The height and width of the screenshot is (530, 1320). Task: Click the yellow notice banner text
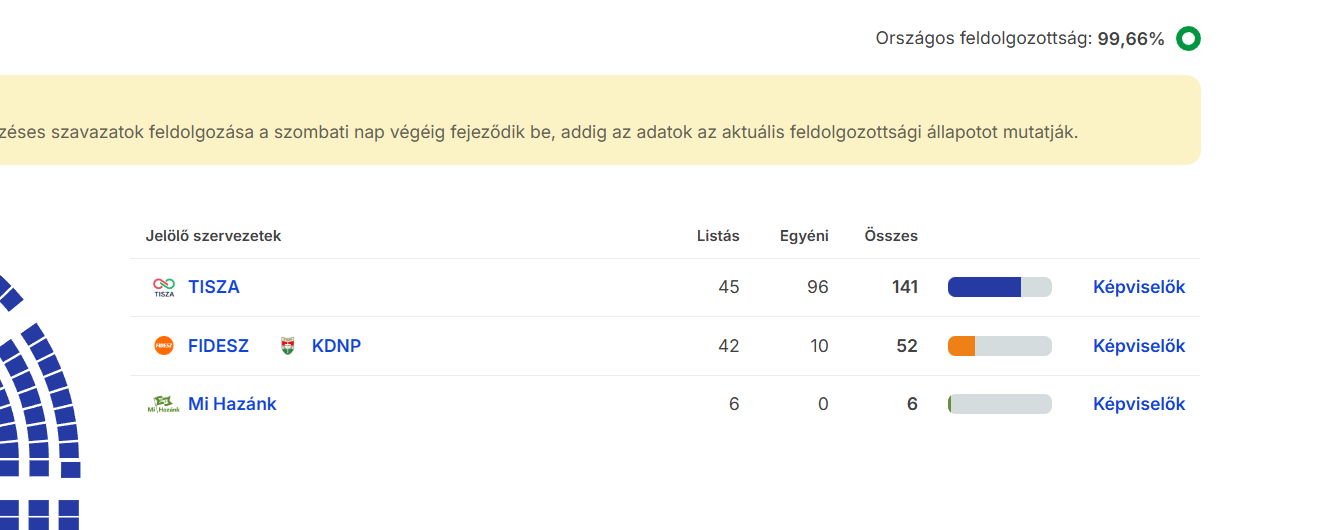point(540,132)
